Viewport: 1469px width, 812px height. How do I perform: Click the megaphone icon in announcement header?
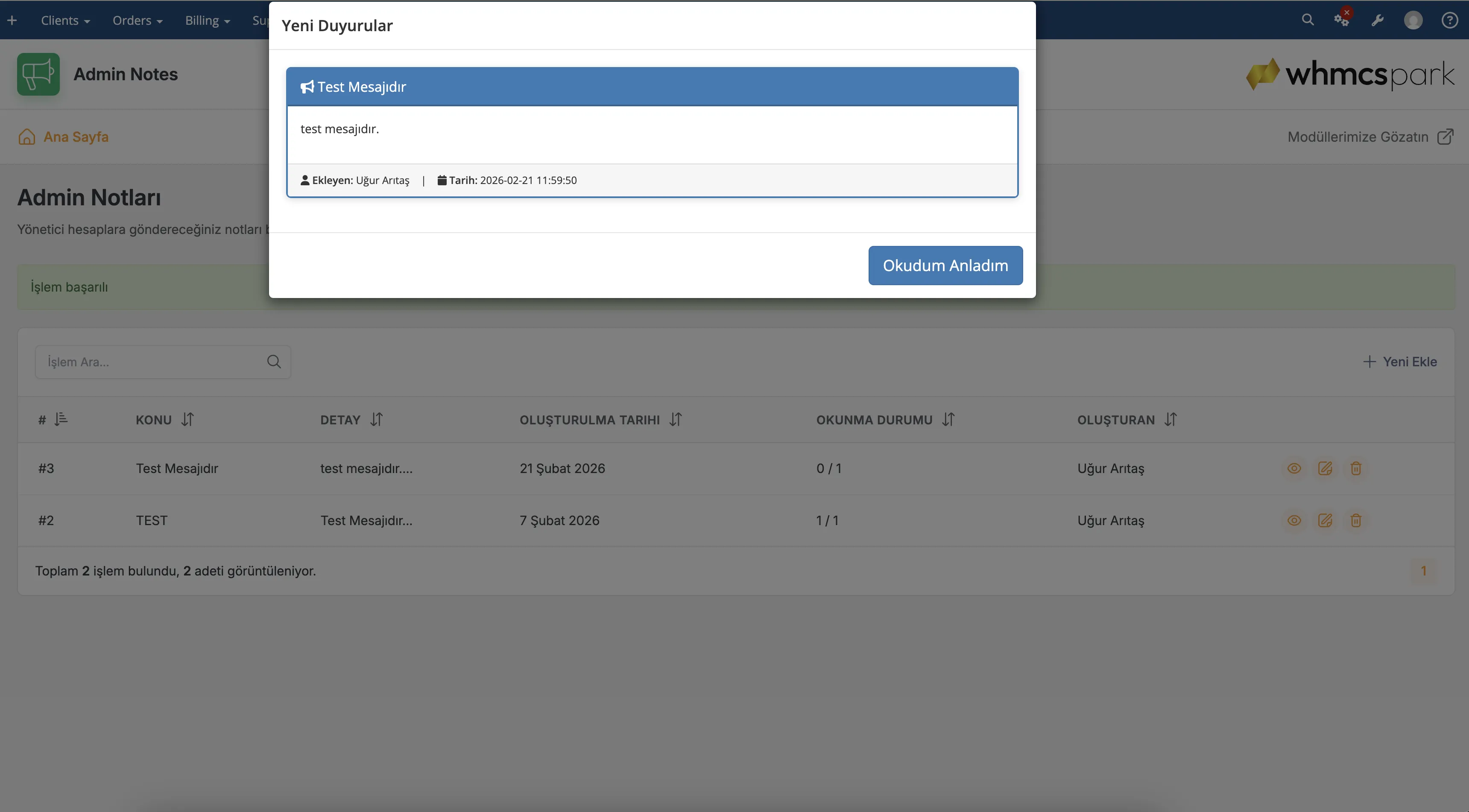tap(307, 87)
